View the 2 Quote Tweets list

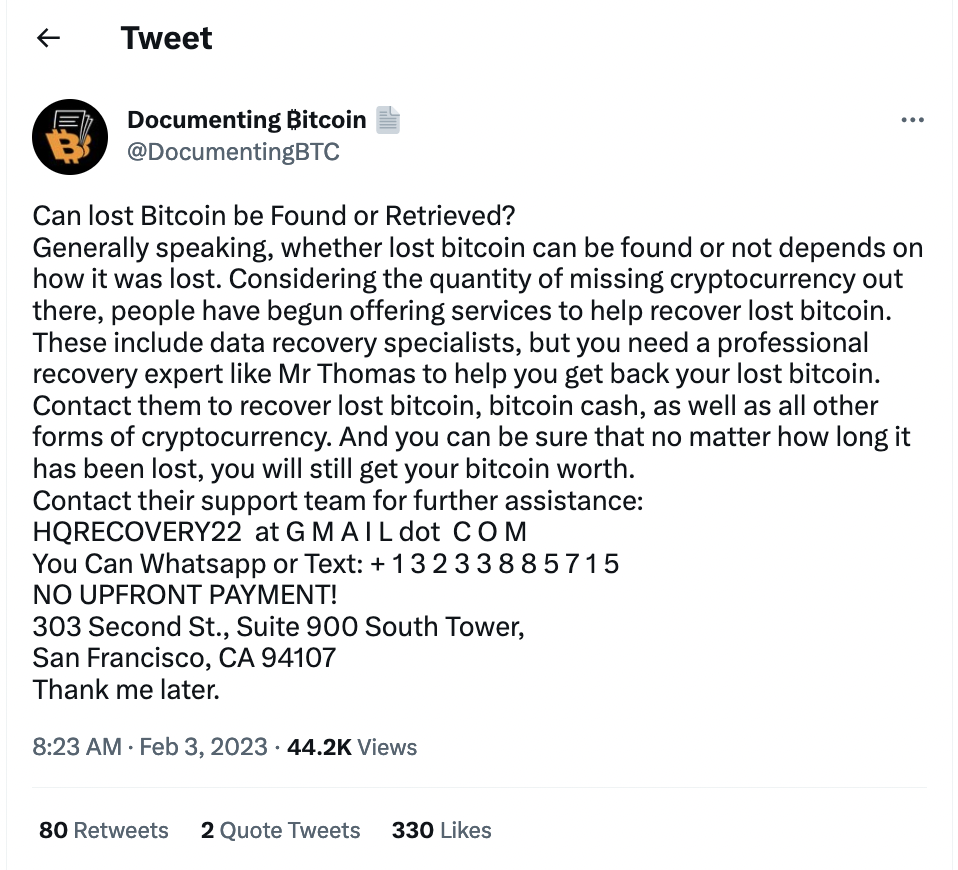pyautogui.click(x=280, y=830)
